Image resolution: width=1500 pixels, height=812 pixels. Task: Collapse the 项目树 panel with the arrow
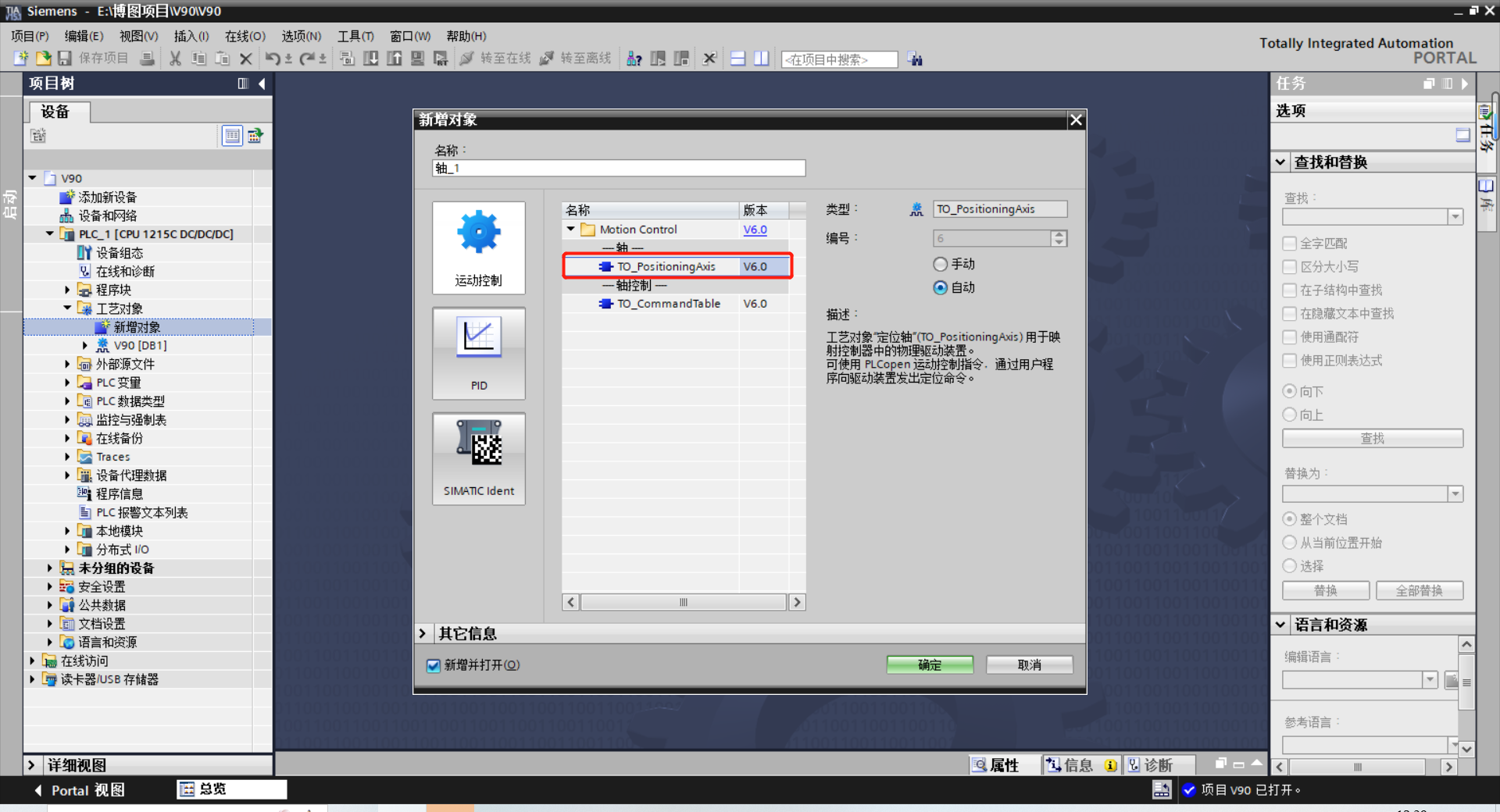pos(262,84)
